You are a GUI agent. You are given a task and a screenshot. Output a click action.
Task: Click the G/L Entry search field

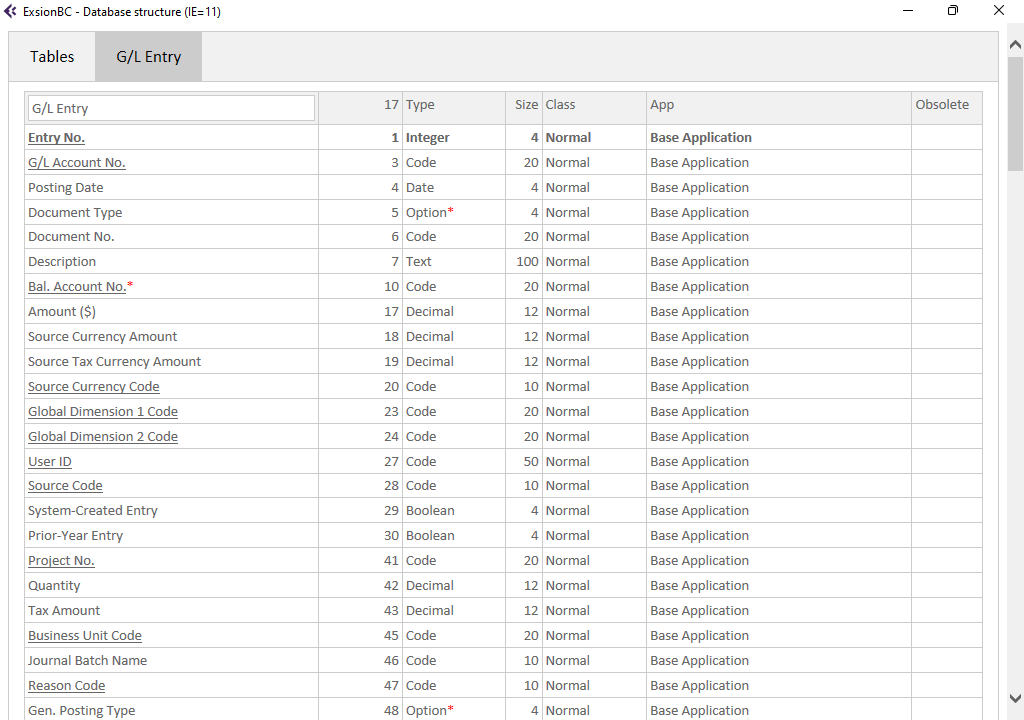[x=171, y=108]
